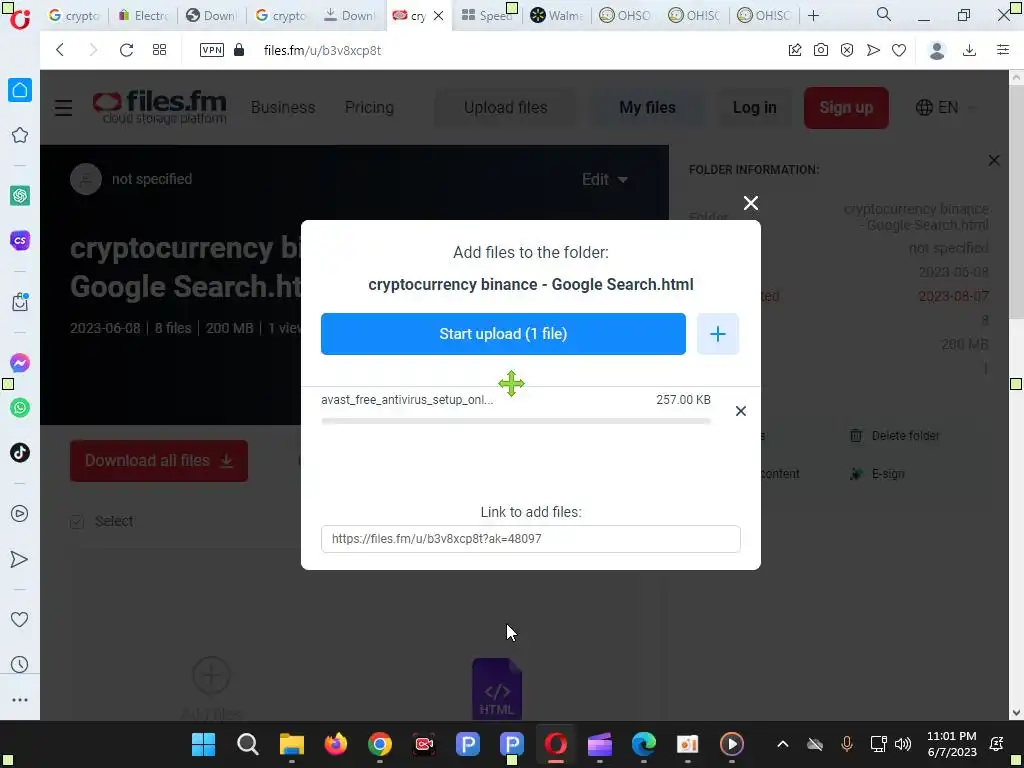Open the shopping bag sidebar icon
This screenshot has height=768, width=1024.
pos(20,302)
